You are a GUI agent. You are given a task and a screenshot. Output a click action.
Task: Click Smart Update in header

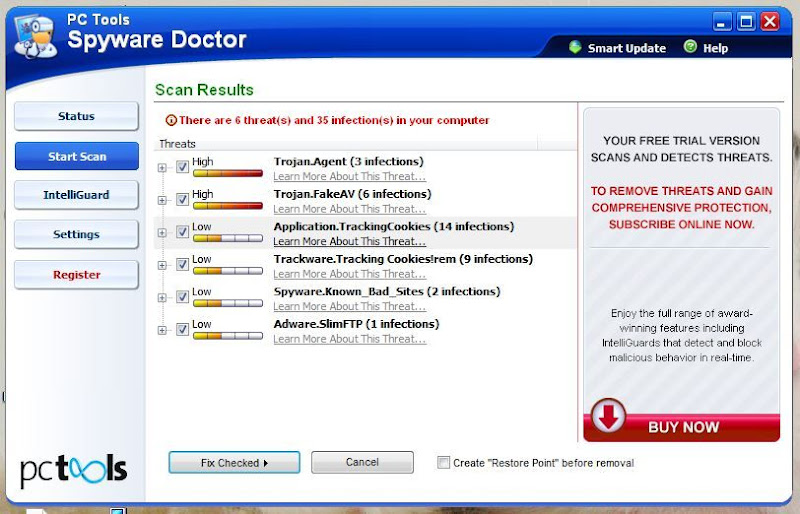(627, 48)
